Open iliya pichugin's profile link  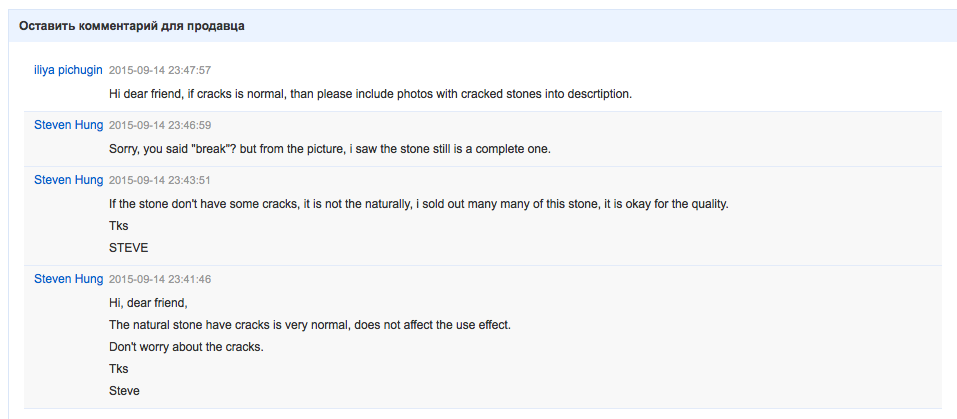(68, 69)
